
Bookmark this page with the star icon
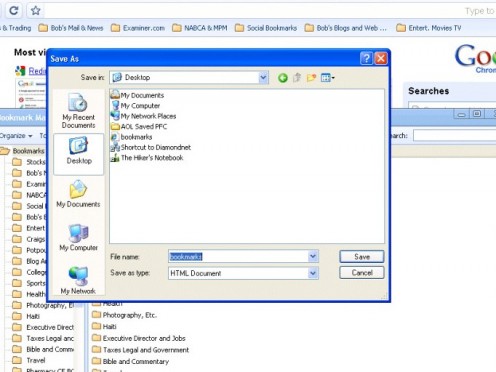35,11
